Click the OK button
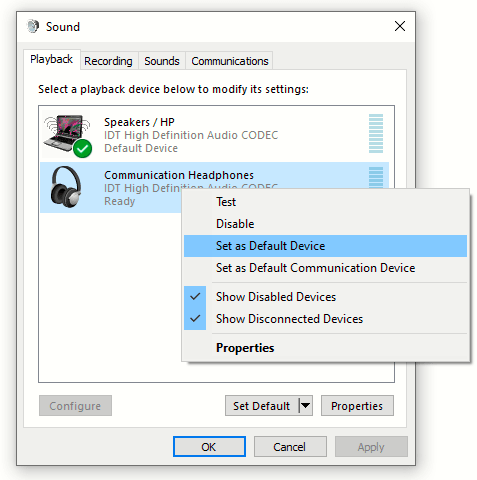This screenshot has width=477, height=480. [209, 447]
